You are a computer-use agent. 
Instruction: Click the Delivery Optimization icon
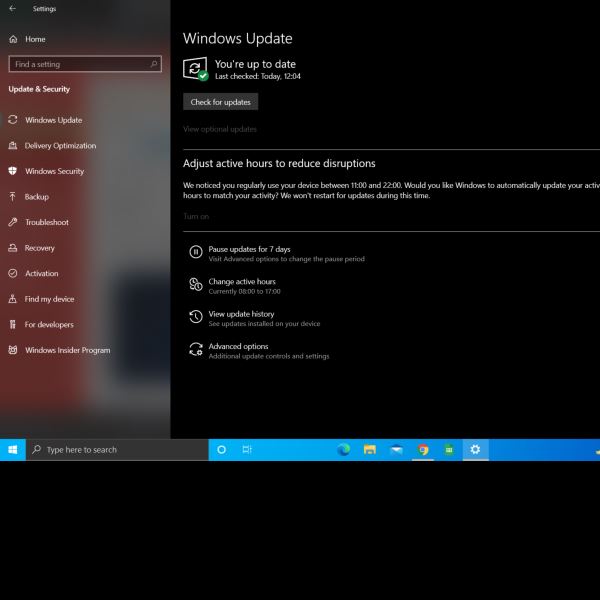[13, 145]
